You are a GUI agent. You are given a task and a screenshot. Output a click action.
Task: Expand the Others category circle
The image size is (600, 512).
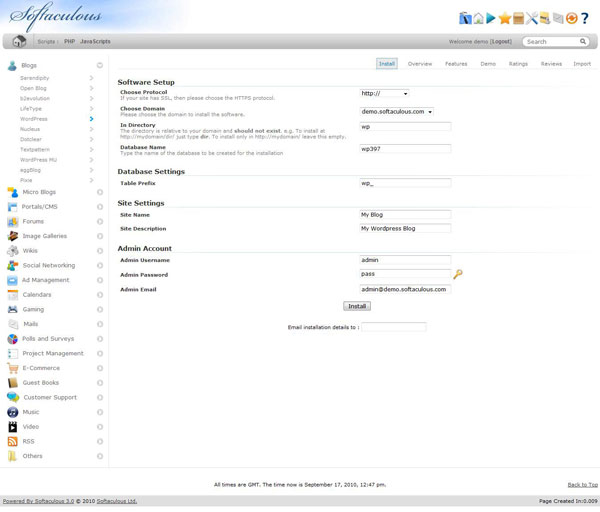100,456
